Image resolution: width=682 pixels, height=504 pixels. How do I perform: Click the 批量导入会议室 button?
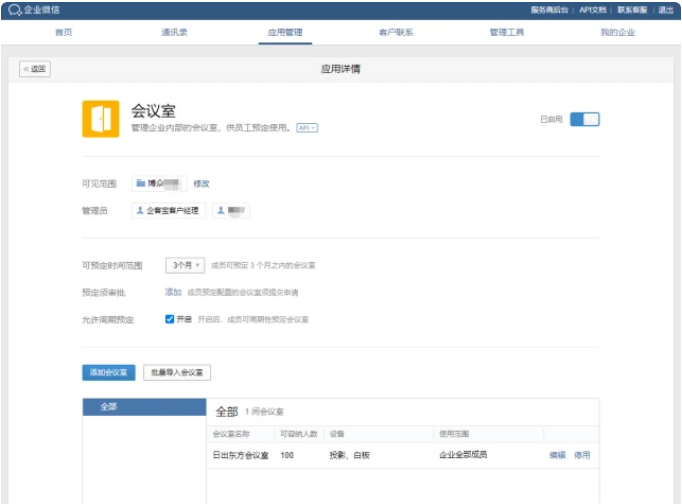177,372
